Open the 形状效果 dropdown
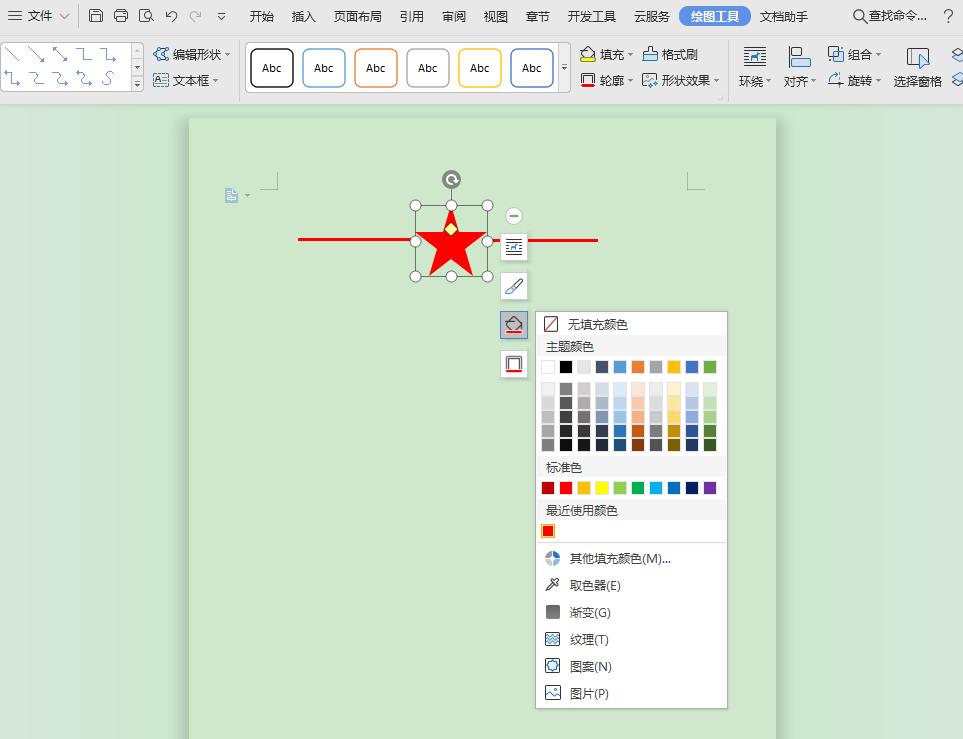Image resolution: width=963 pixels, height=739 pixels. pyautogui.click(x=681, y=80)
